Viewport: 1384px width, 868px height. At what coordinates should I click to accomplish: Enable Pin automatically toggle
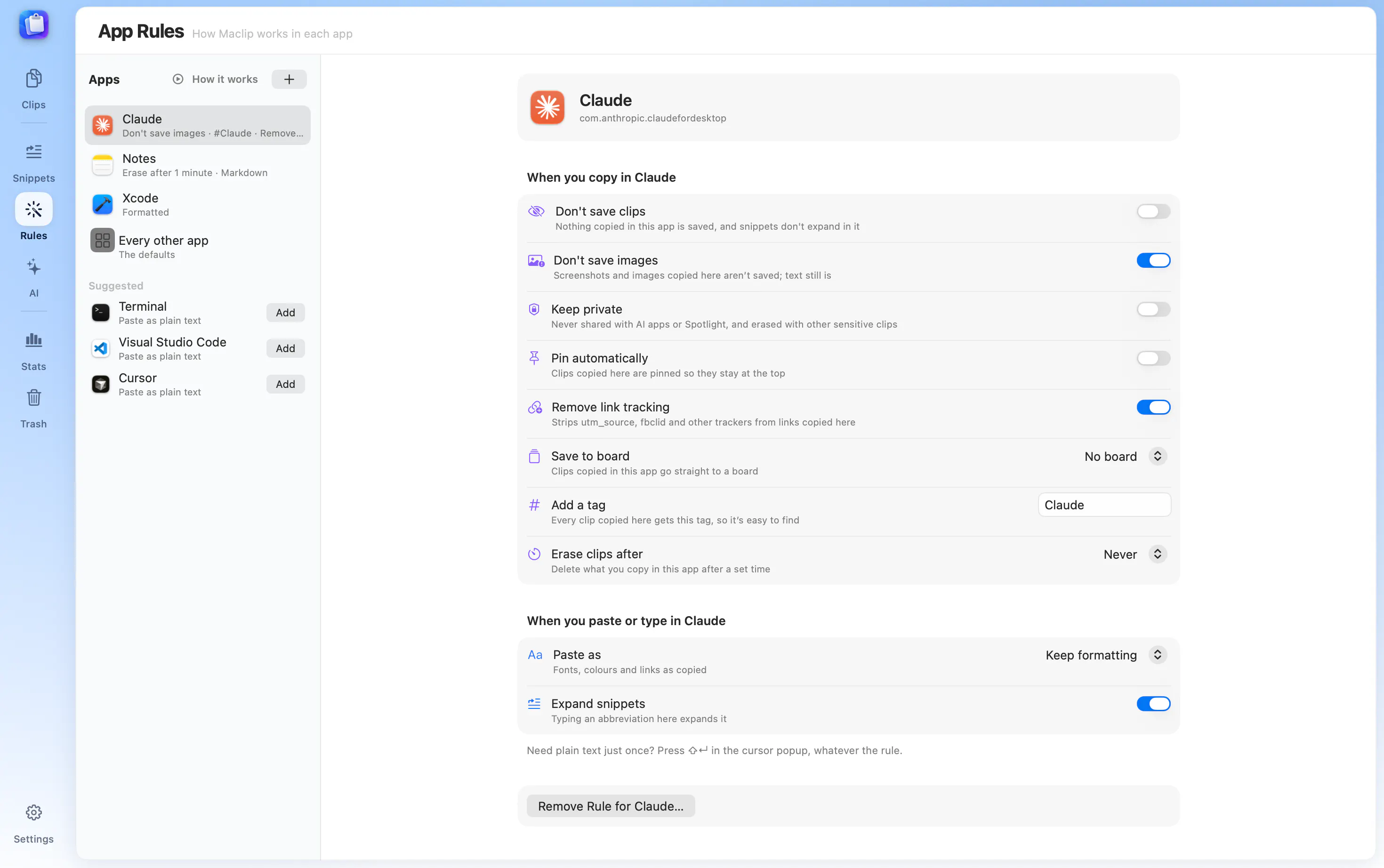pyautogui.click(x=1153, y=358)
